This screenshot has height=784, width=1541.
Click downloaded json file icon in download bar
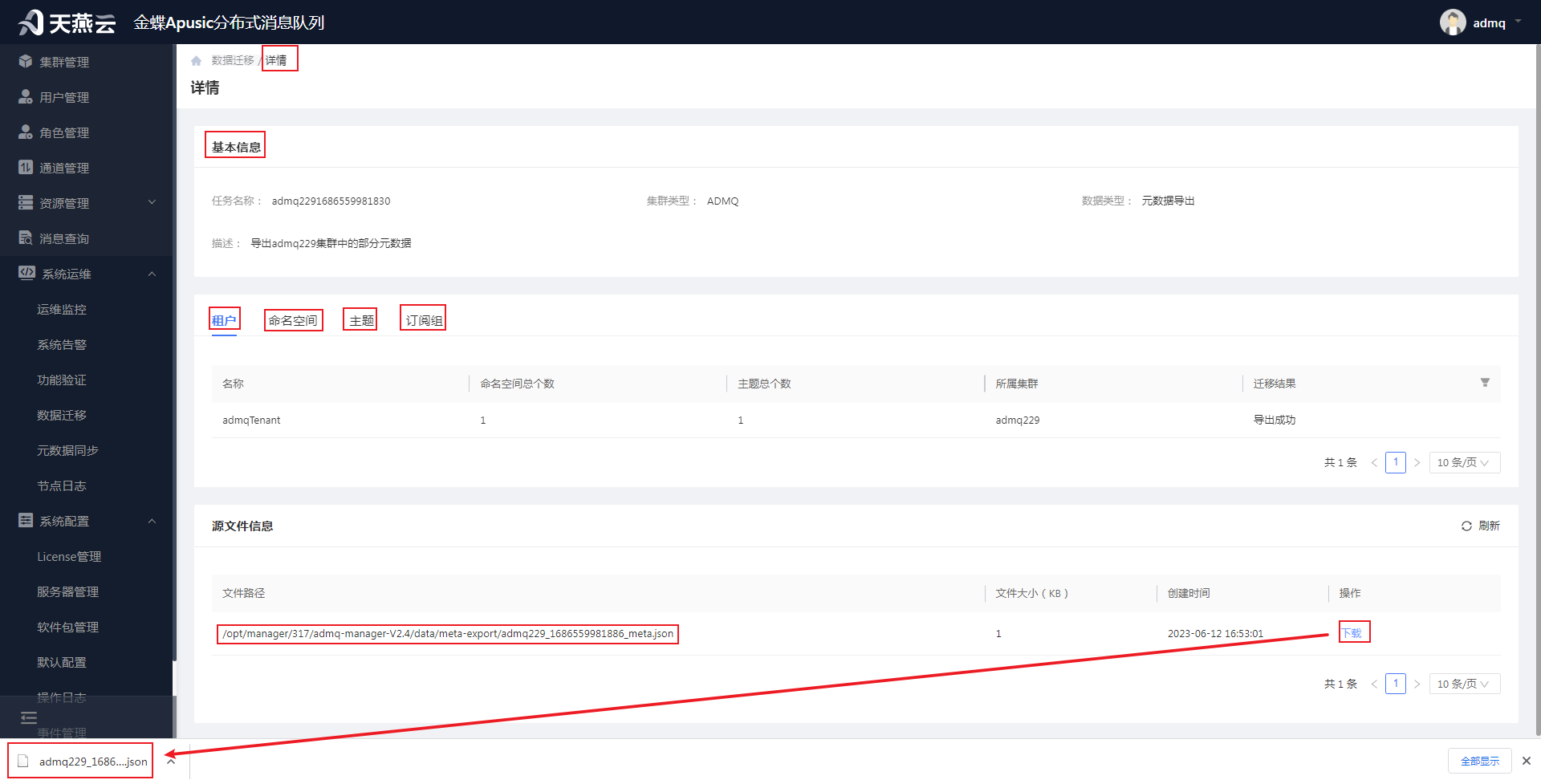click(23, 762)
